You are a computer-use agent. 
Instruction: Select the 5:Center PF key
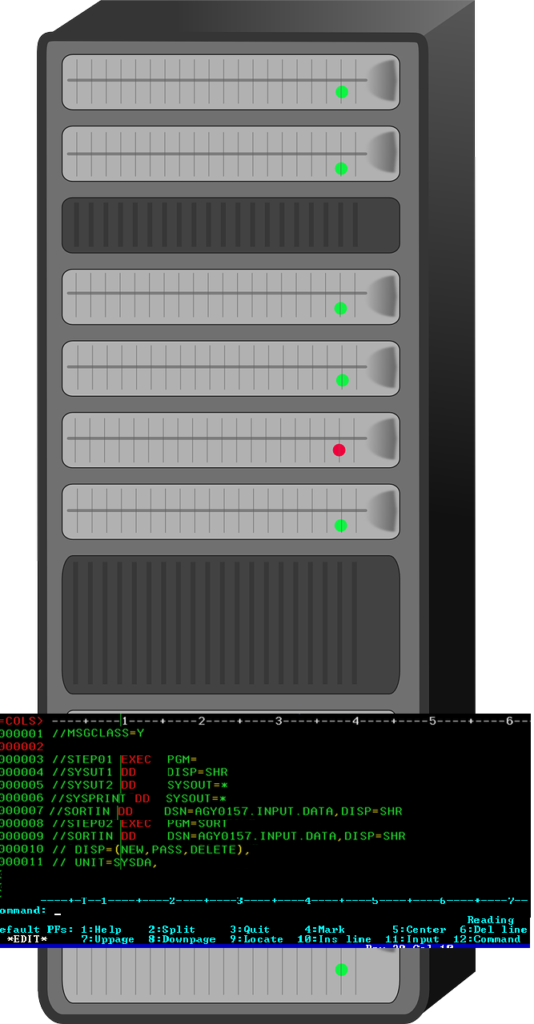[x=419, y=929]
